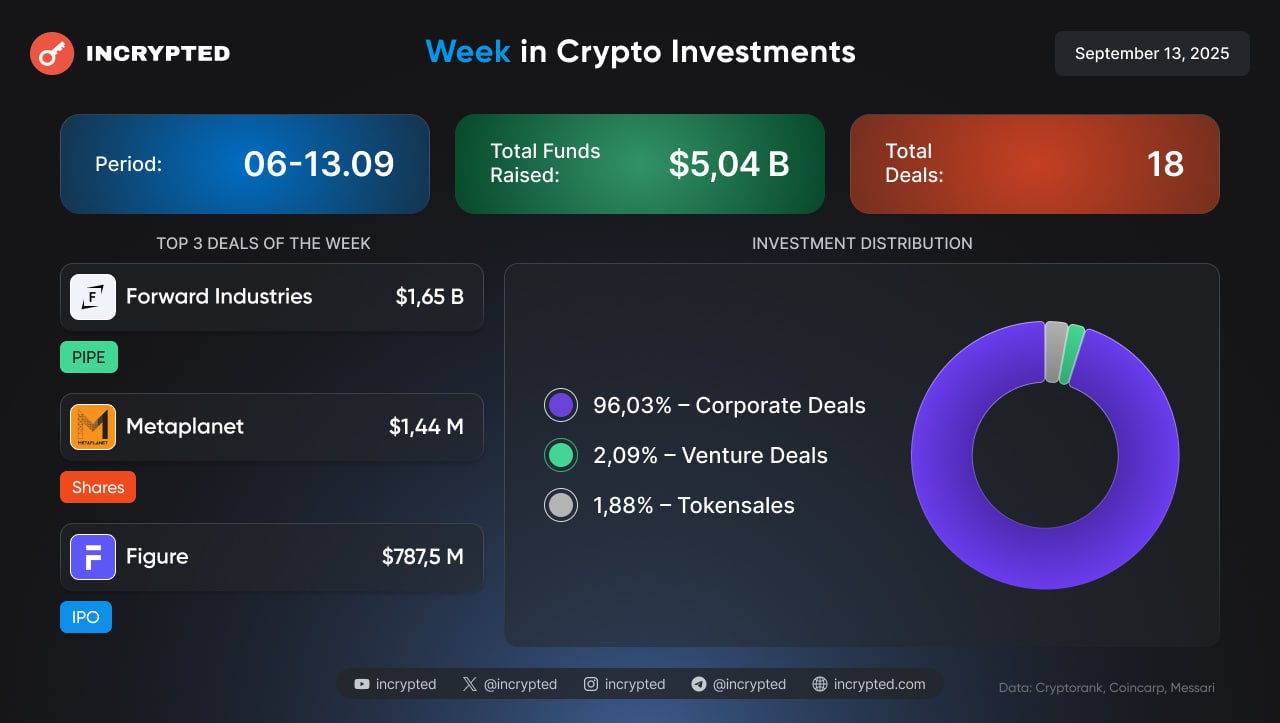Click the Total Funds Raised card
The height and width of the screenshot is (723, 1280).
[x=640, y=164]
